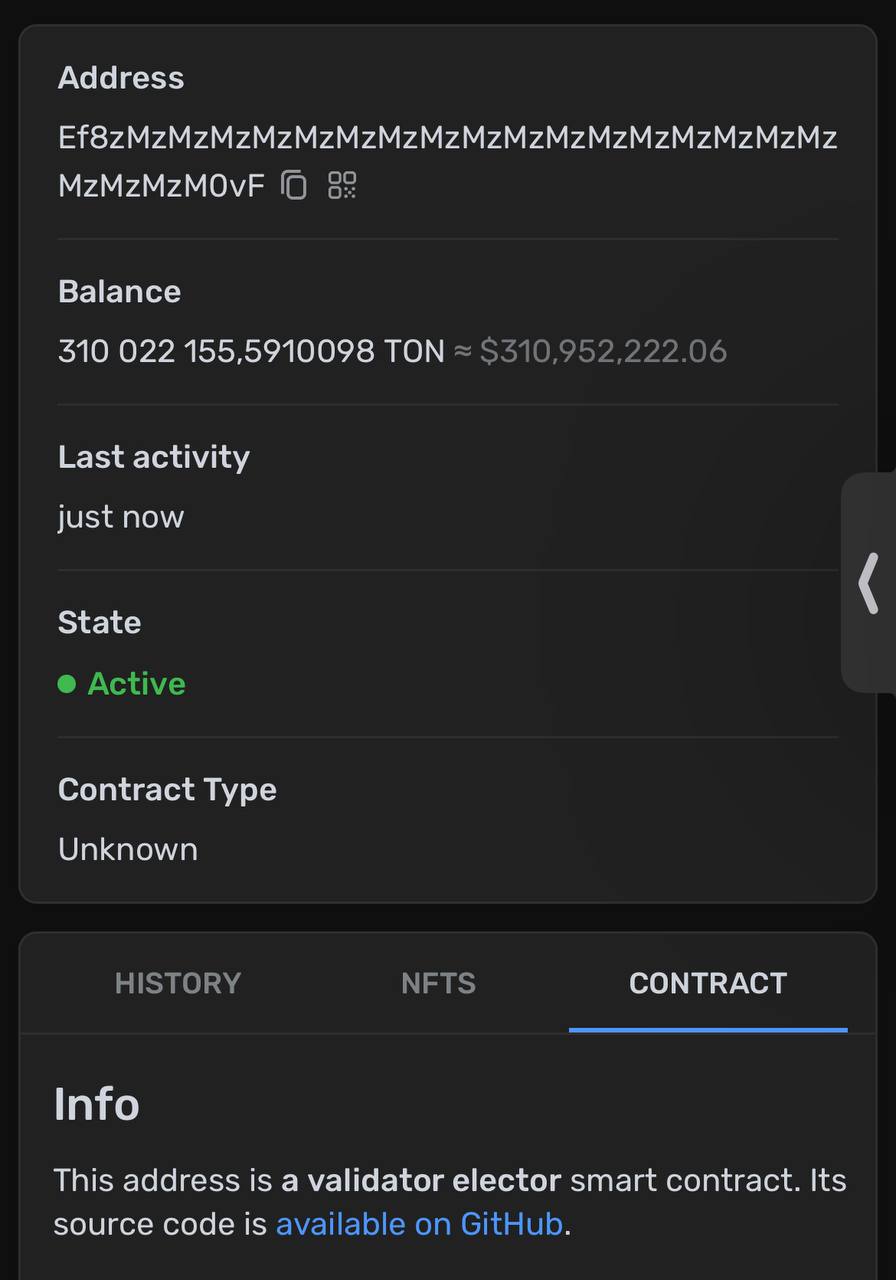Click the bold 'a validator elector' text

coord(421,1180)
